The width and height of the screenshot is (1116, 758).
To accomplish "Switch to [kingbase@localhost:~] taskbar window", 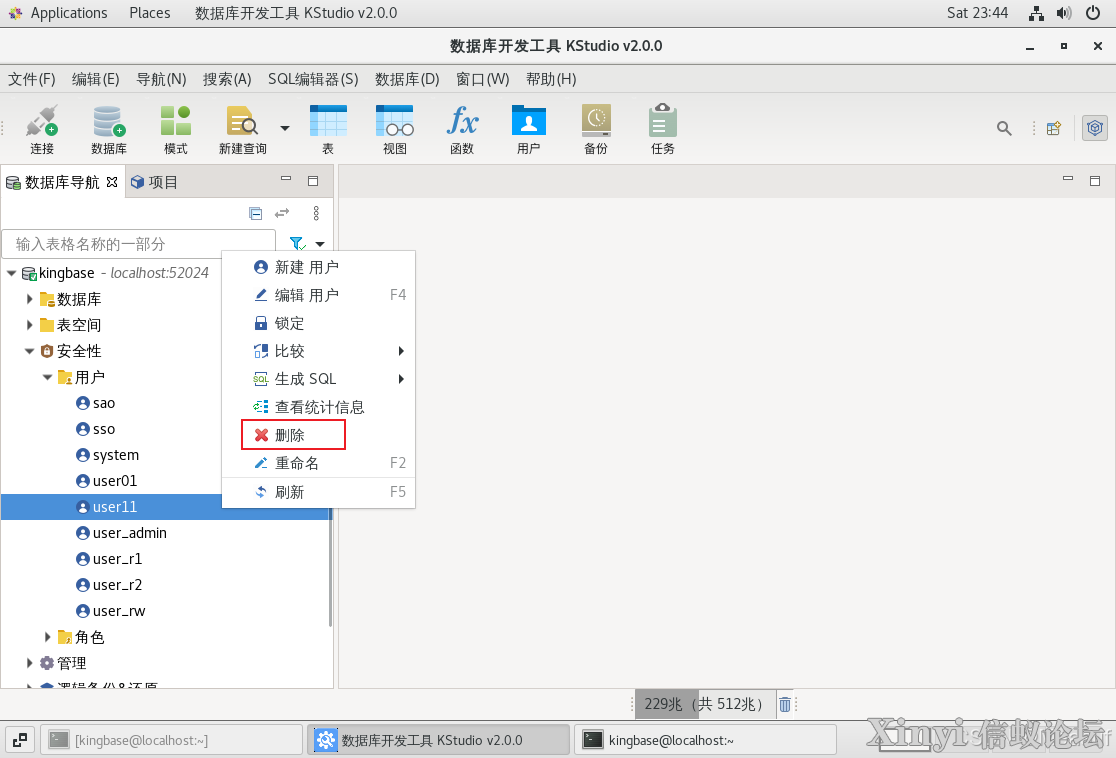I will [x=172, y=740].
